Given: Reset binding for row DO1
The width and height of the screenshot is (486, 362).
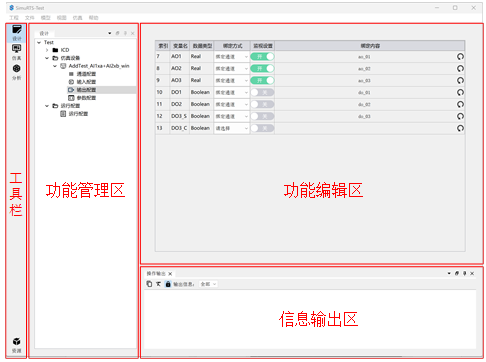Looking at the screenshot, I should pyautogui.click(x=460, y=92).
